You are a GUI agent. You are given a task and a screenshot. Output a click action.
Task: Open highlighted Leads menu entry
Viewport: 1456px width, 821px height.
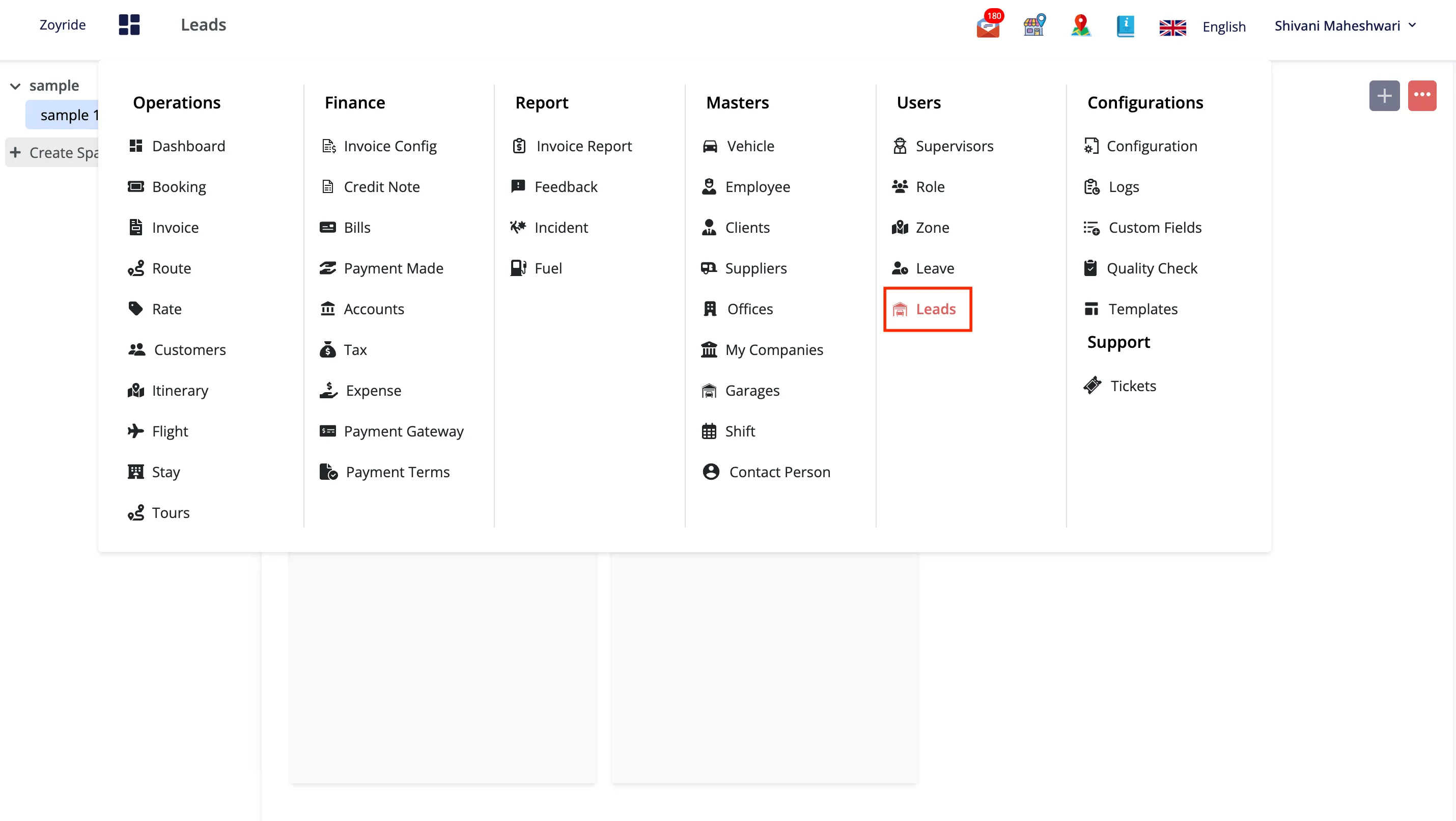928,309
